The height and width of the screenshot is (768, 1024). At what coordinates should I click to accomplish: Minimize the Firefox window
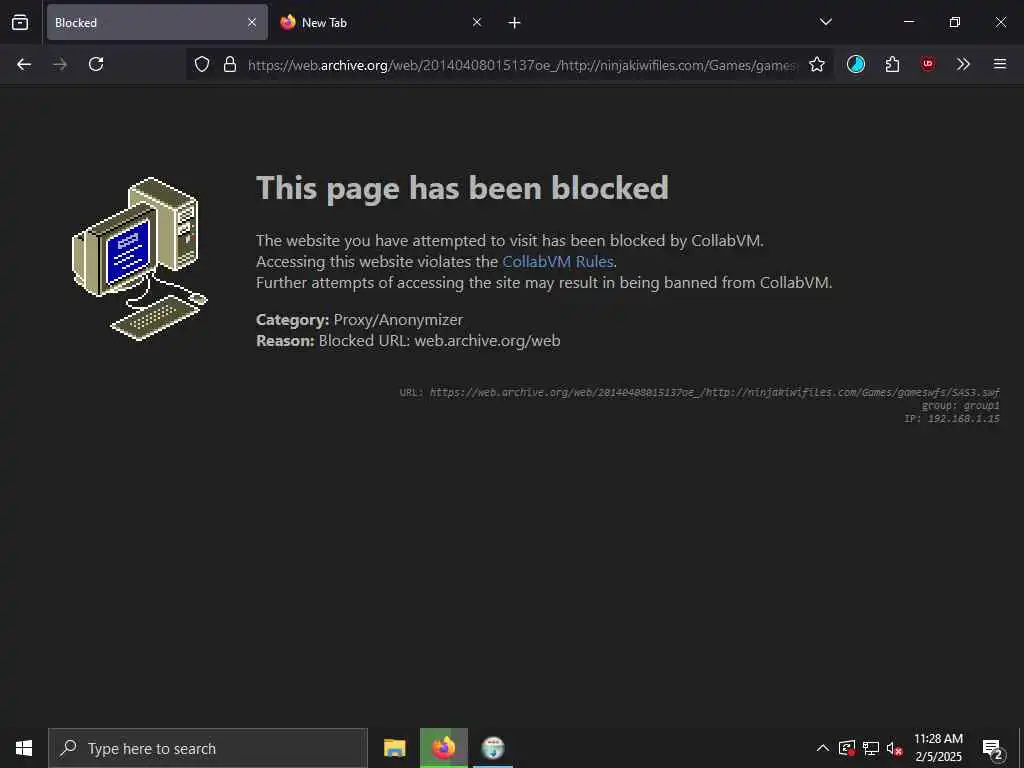[x=909, y=22]
